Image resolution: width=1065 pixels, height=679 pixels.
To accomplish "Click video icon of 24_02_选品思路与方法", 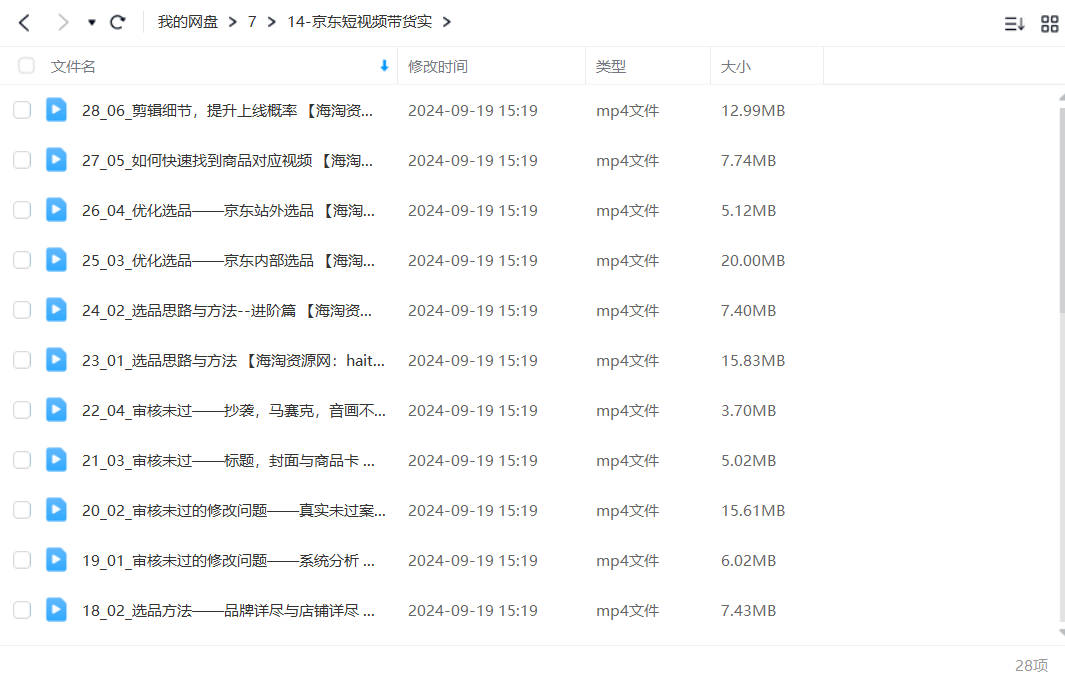I will pos(56,310).
